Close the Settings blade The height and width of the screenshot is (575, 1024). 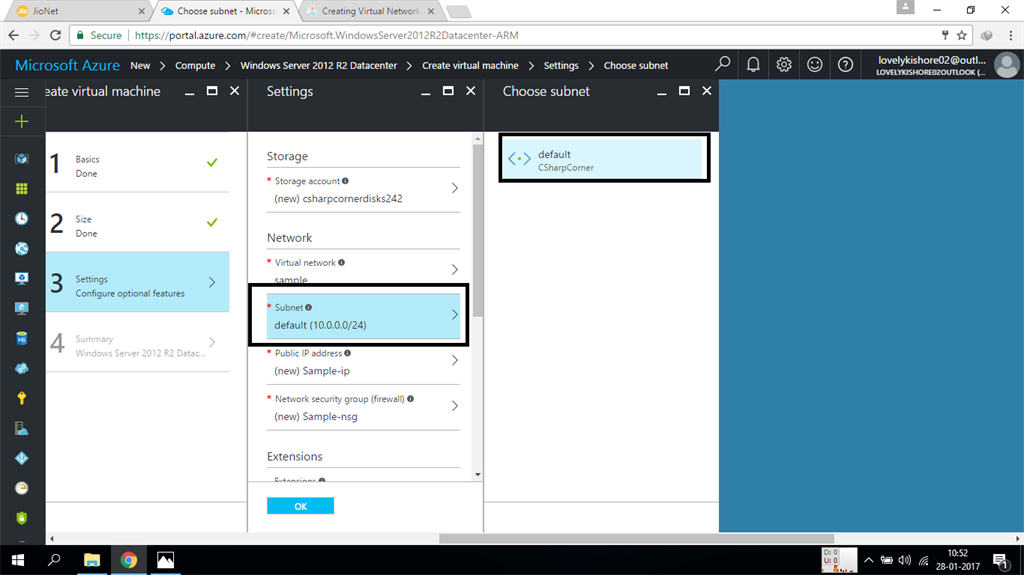pos(470,91)
